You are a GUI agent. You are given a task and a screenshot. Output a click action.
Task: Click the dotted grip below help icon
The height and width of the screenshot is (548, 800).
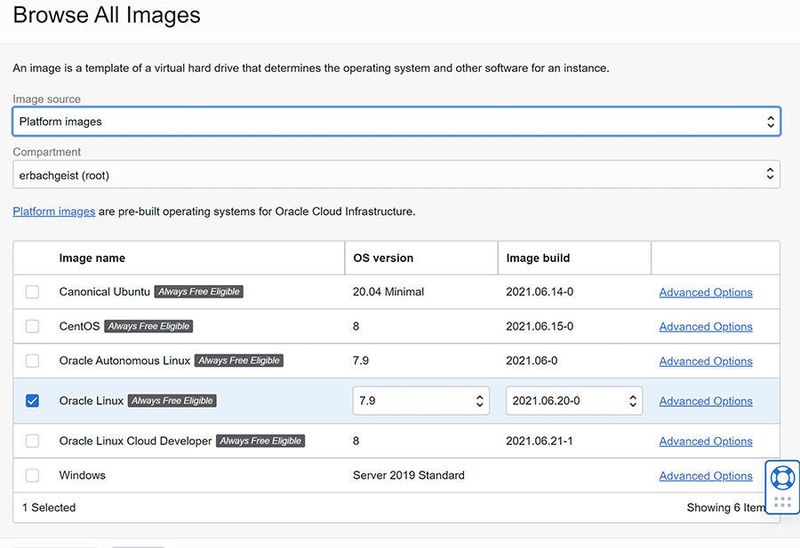(x=783, y=502)
